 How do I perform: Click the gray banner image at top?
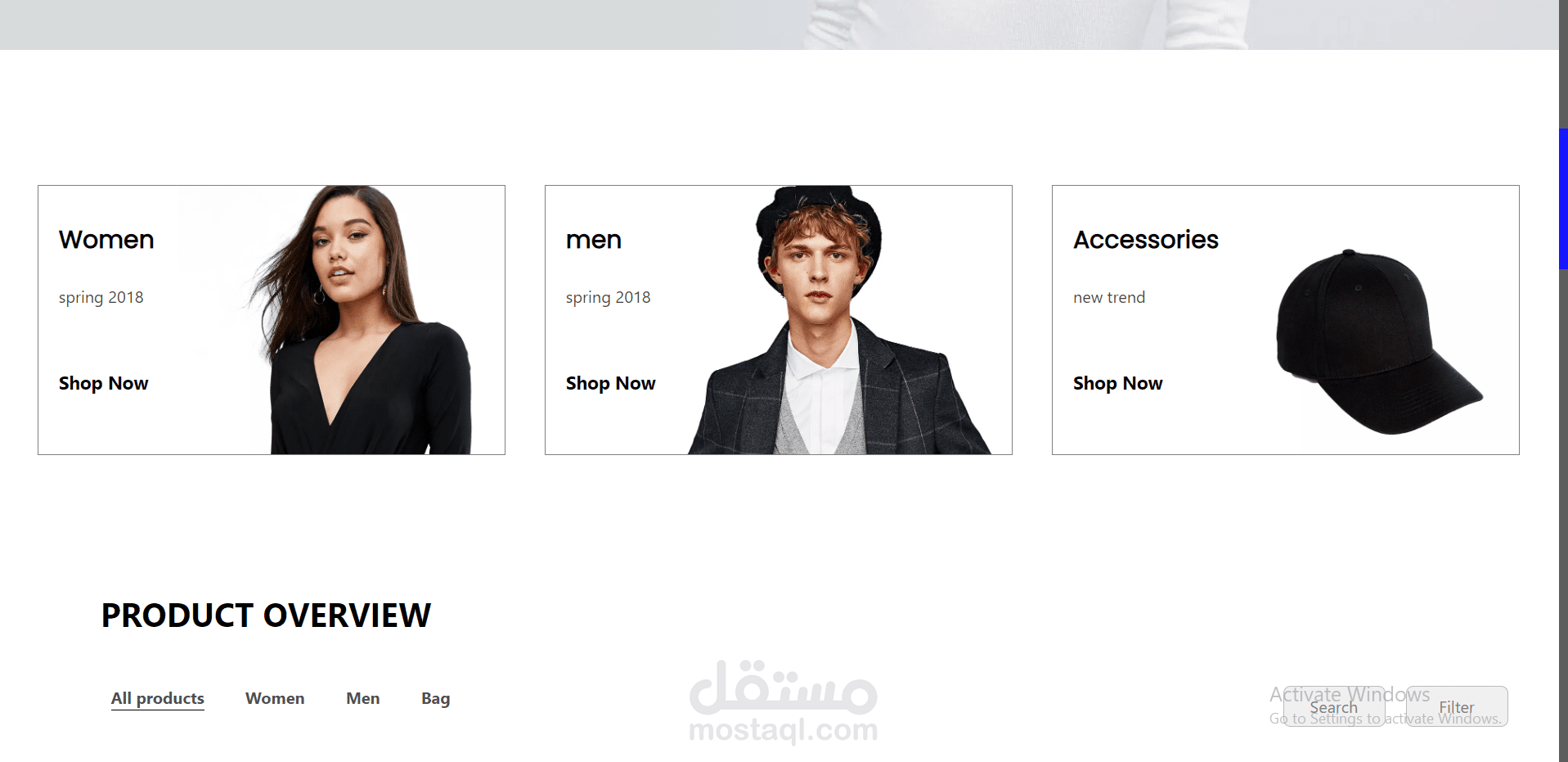point(779,25)
